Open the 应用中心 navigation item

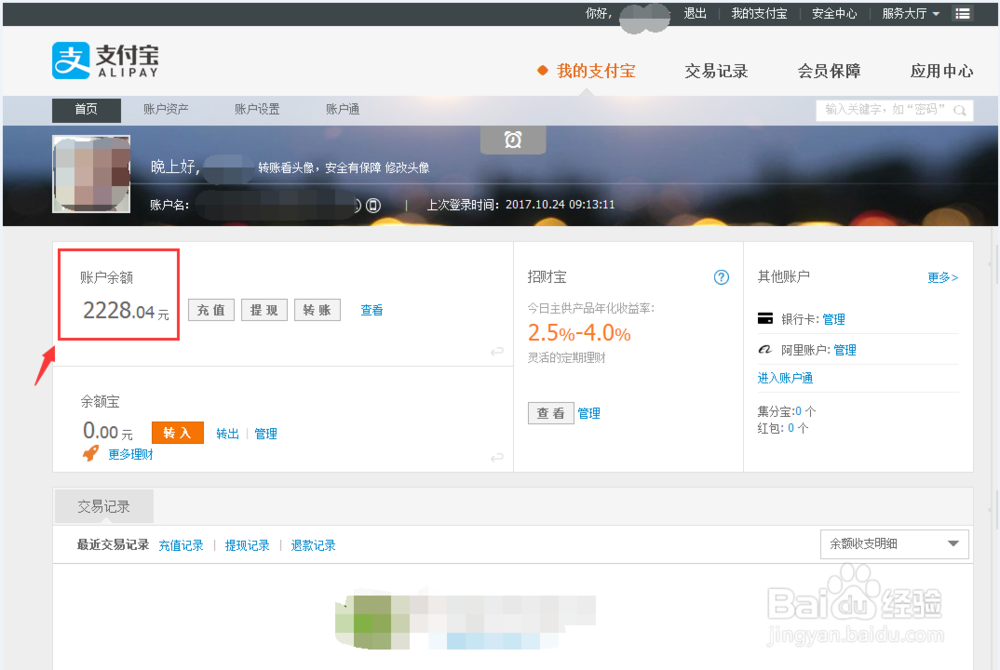click(941, 71)
